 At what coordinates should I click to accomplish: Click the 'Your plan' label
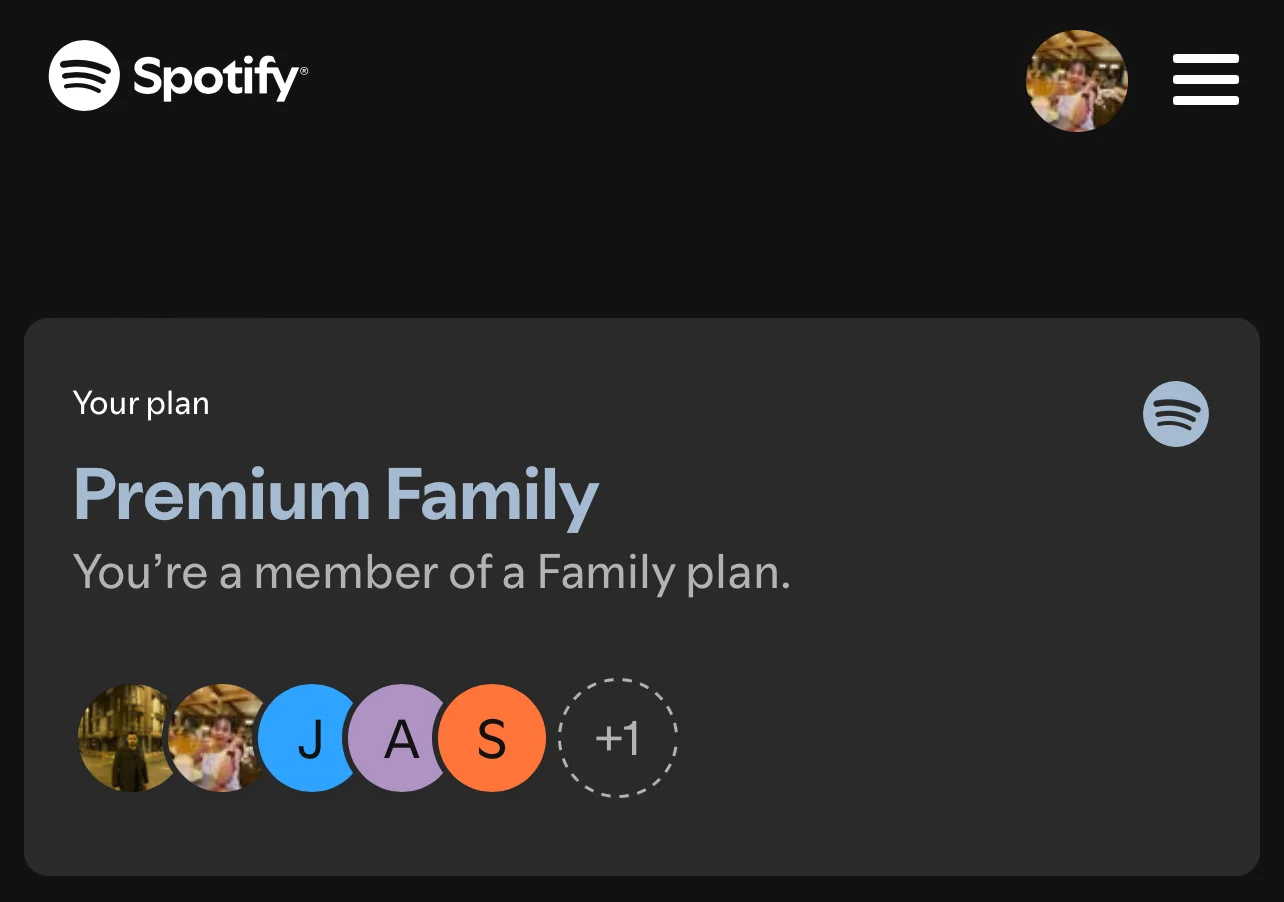coord(141,404)
